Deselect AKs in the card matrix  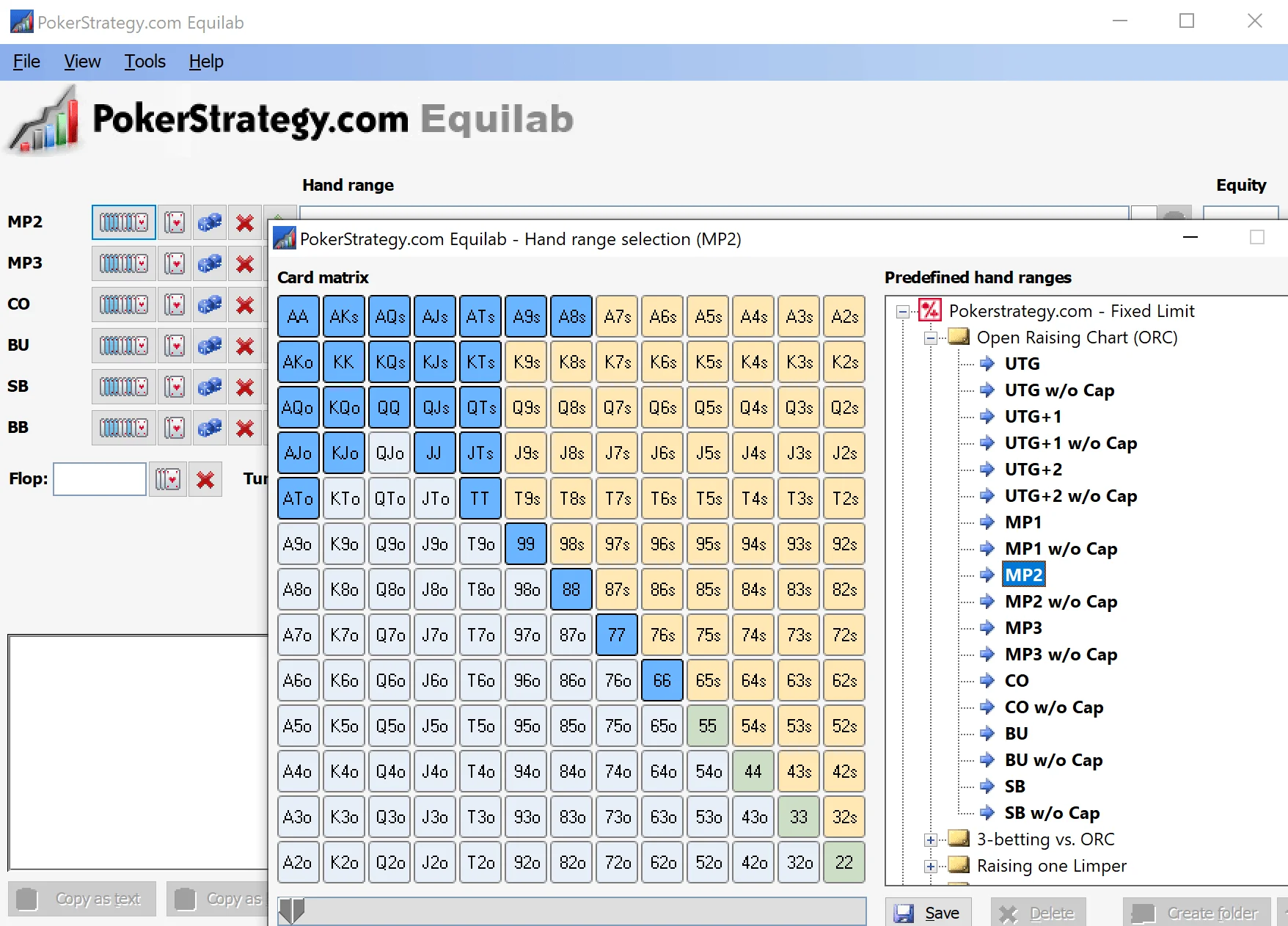tap(343, 316)
